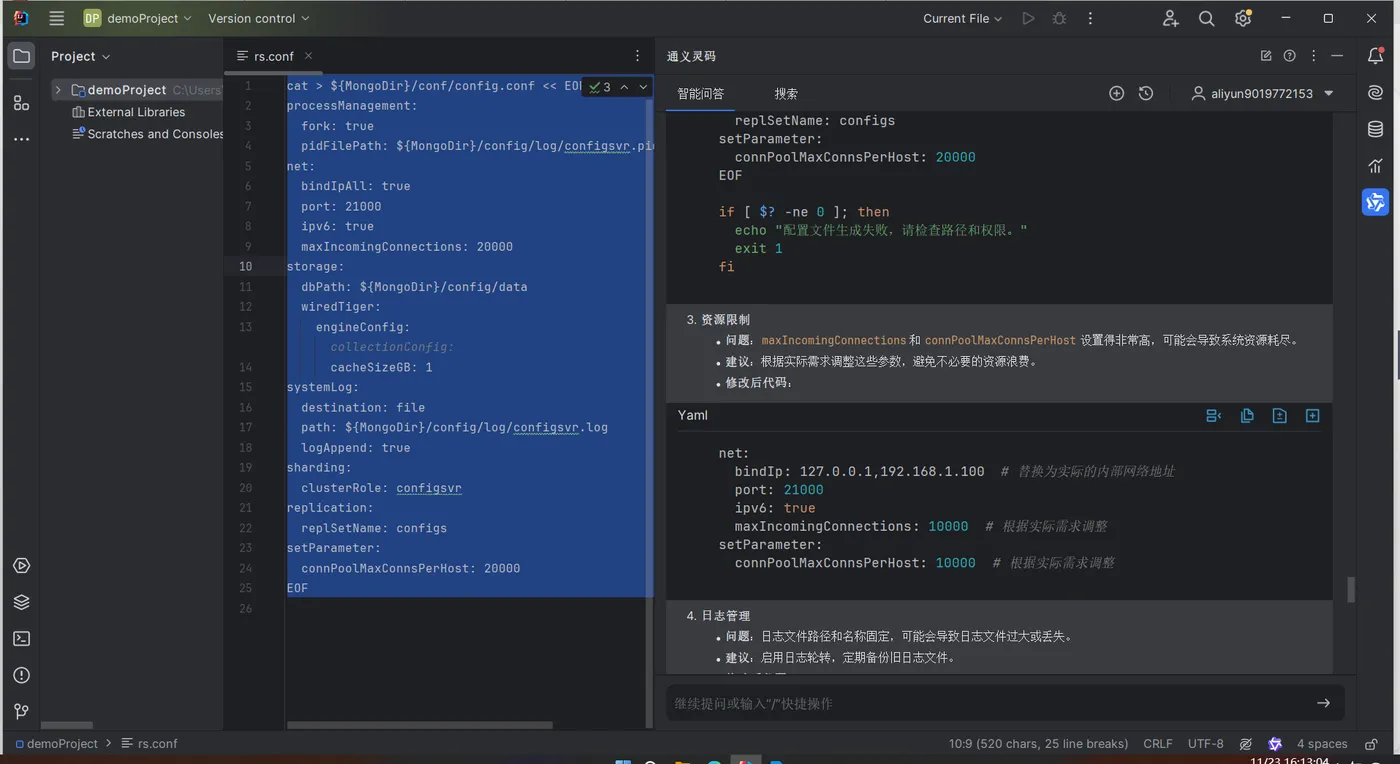Go to next highlighted problem down arrow
This screenshot has height=764, width=1400.
tap(643, 87)
